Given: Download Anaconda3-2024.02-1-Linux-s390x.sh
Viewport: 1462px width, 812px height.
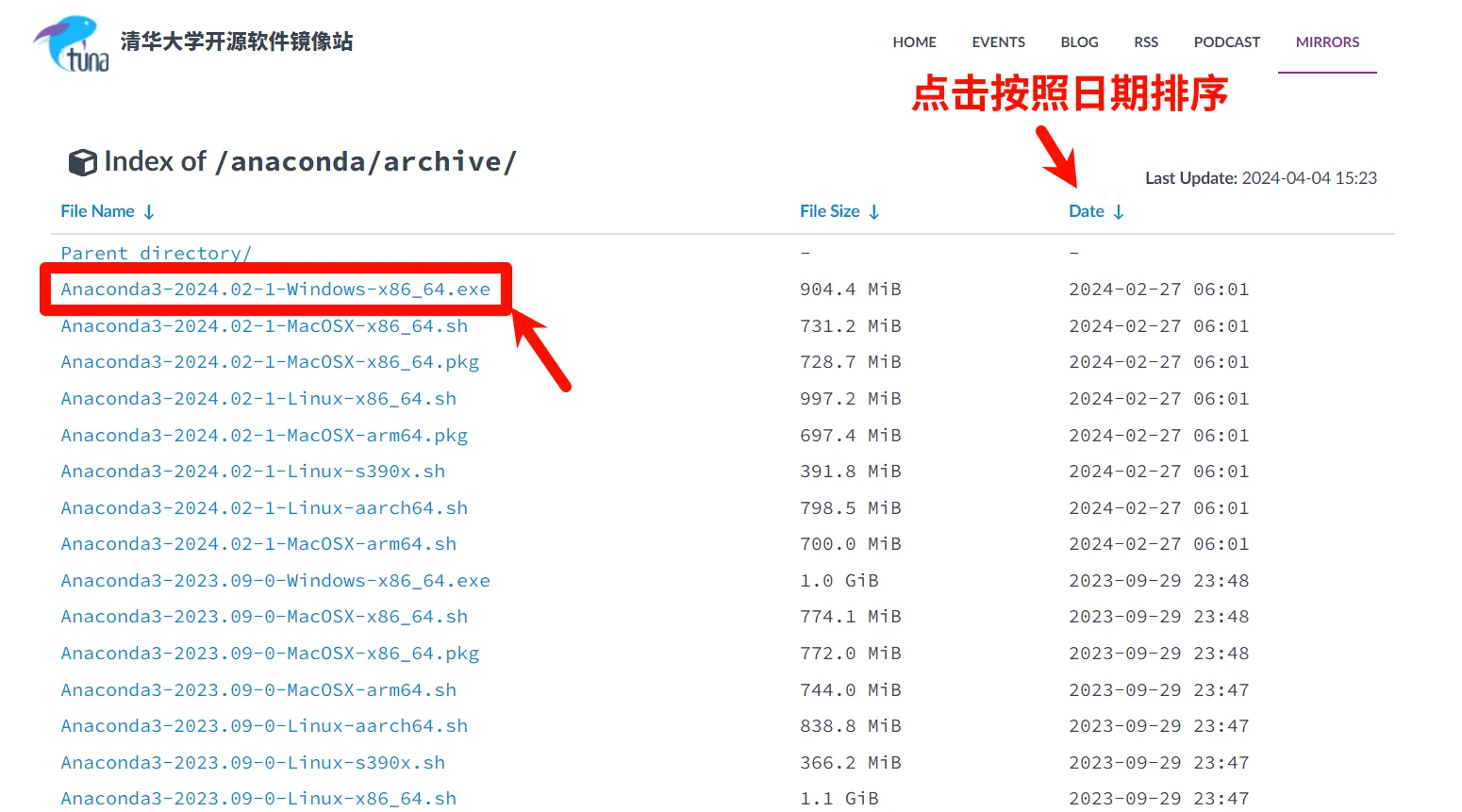Looking at the screenshot, I should click(x=253, y=472).
